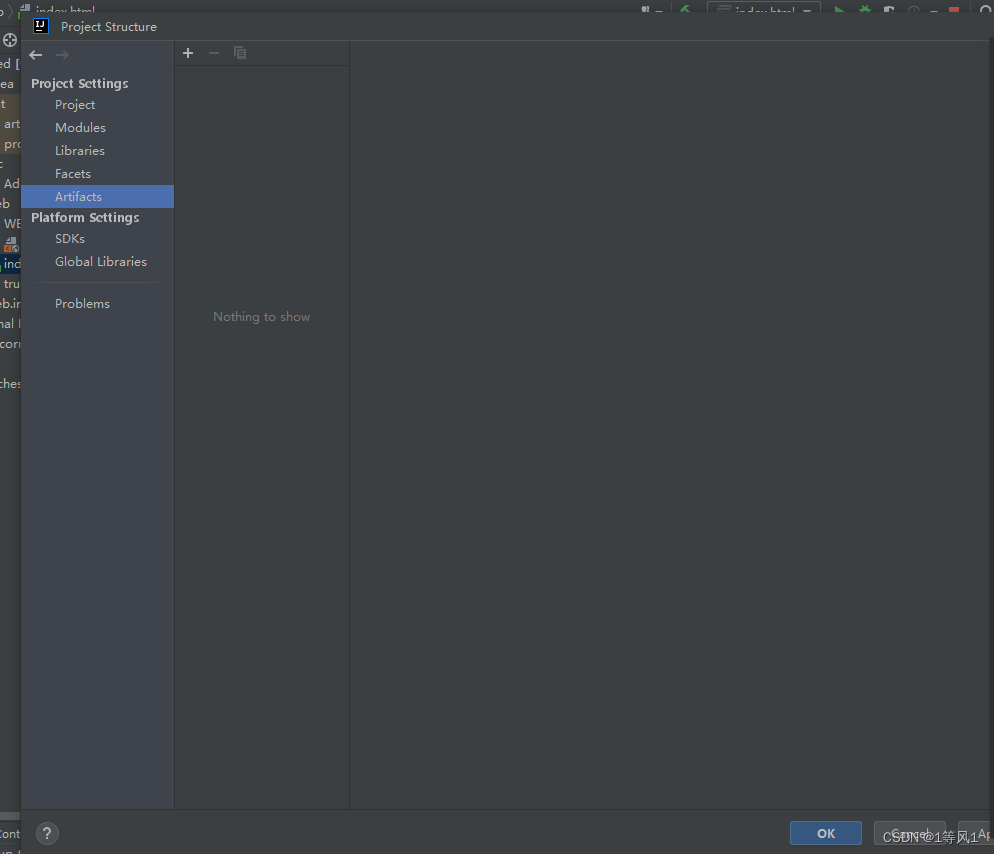Click the remove artifact minus icon
This screenshot has width=994, height=854.
(x=214, y=53)
